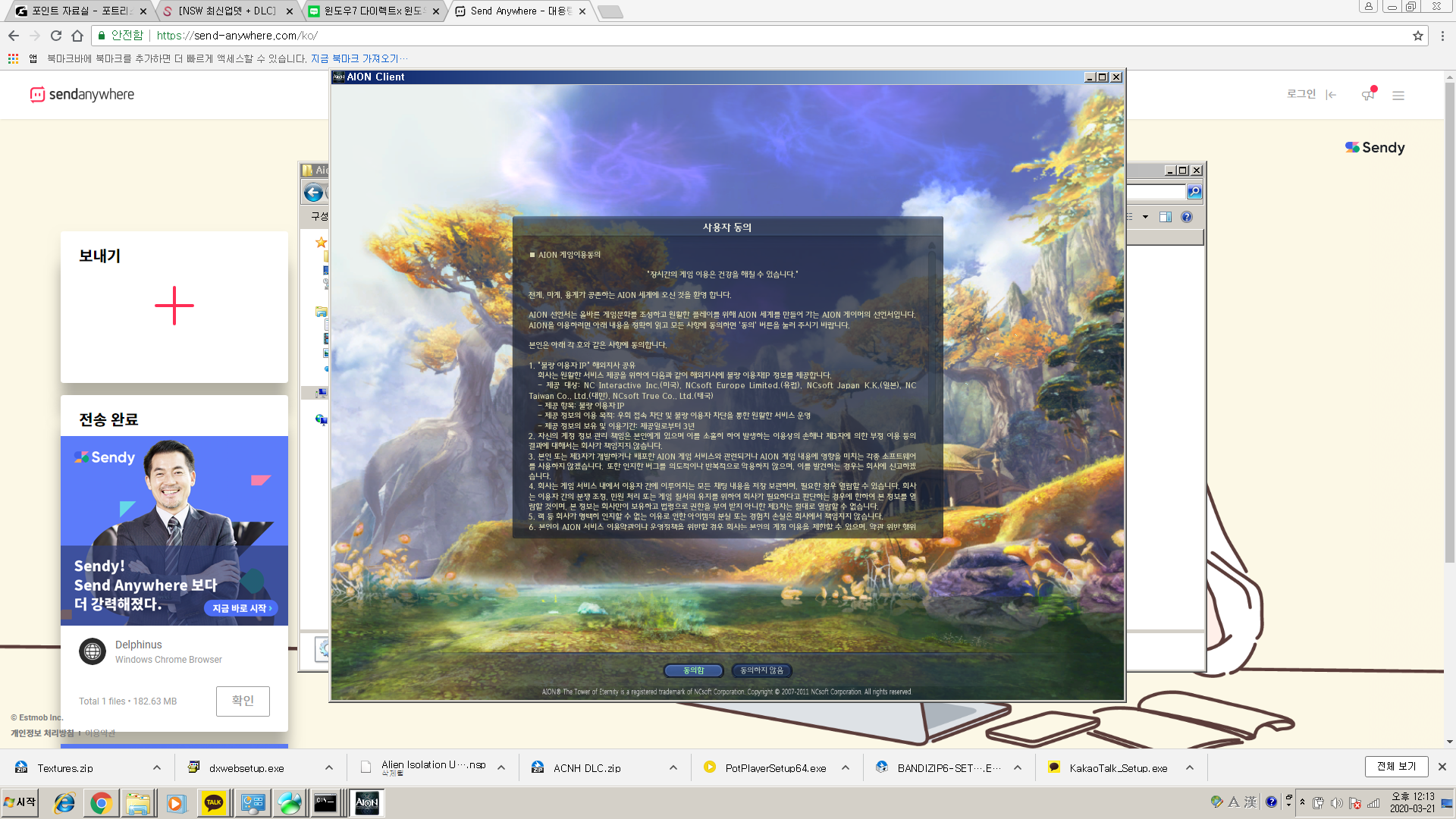
Task: Expand ACNH DLC.zip download options chevron
Action: 673,767
